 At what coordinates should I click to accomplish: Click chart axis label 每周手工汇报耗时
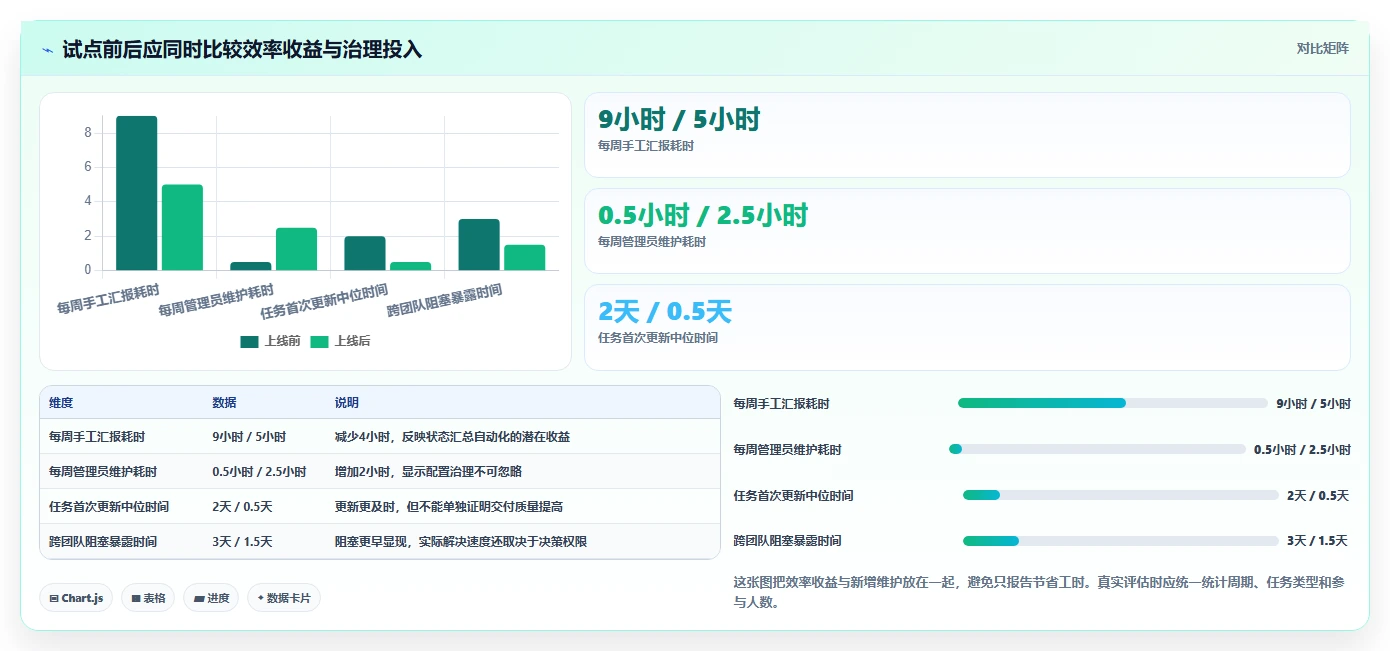(x=108, y=299)
